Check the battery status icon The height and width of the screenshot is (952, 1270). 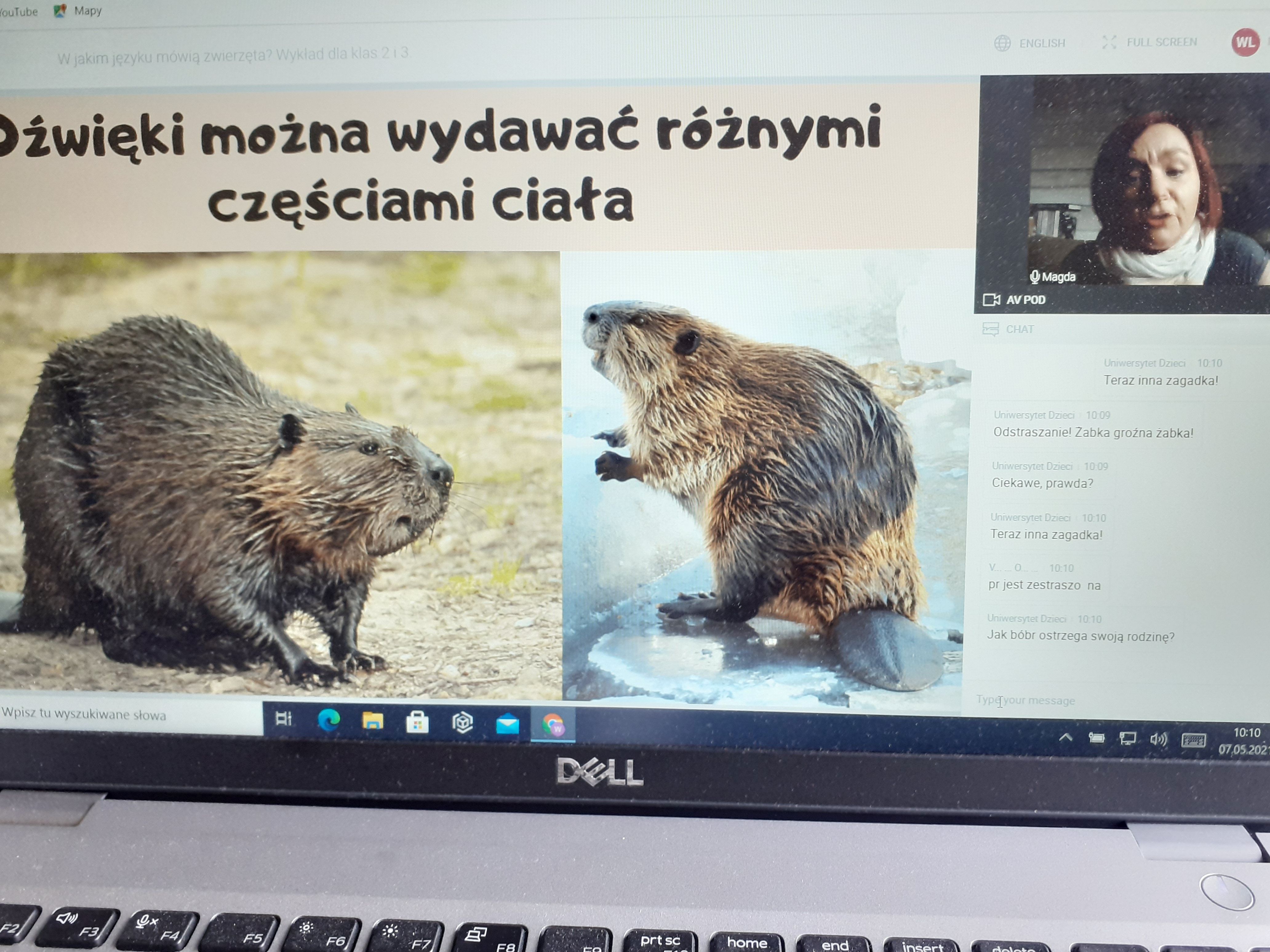(1096, 738)
